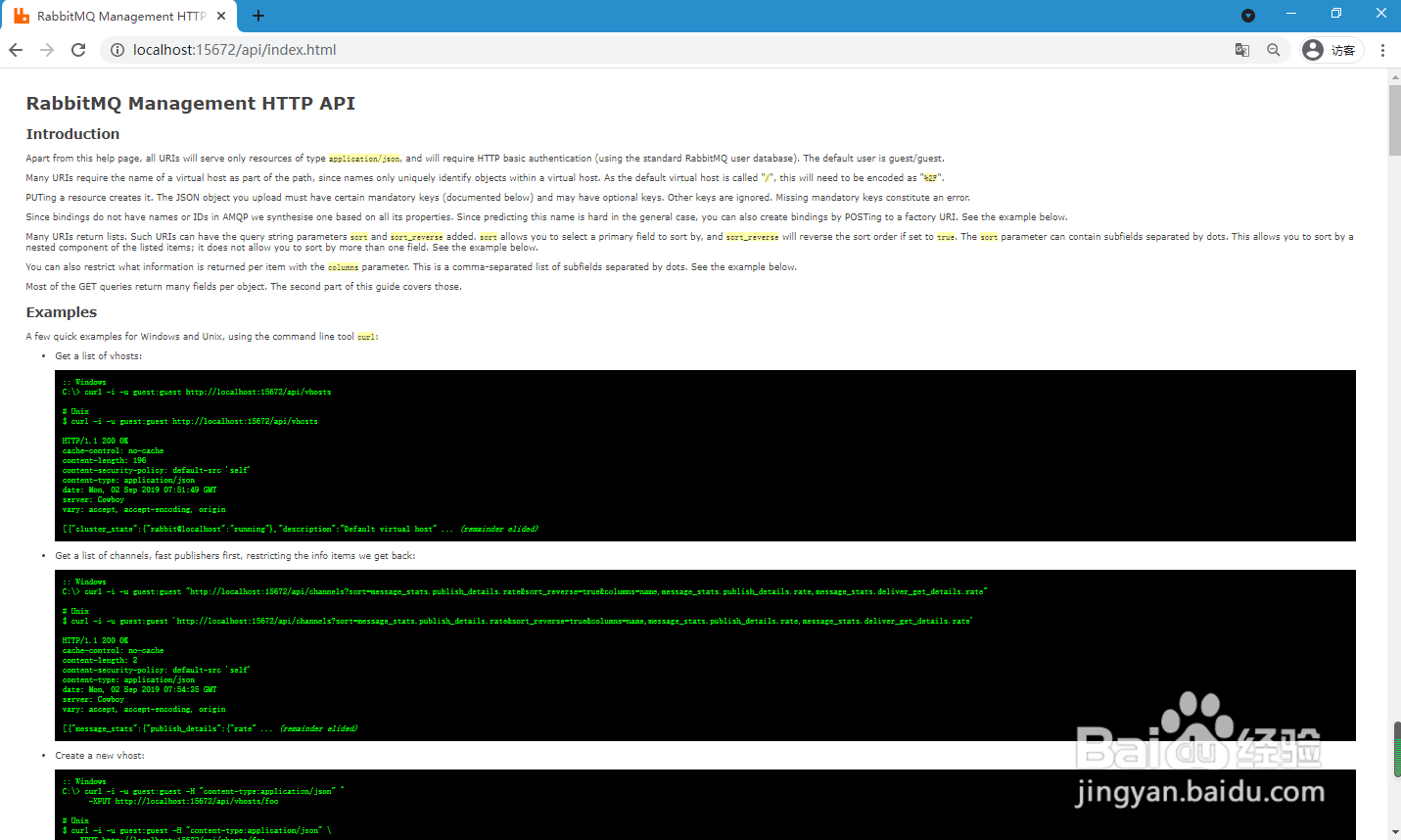Screen dimensions: 1401x840
Task: Go back to the previous page
Action: point(16,50)
